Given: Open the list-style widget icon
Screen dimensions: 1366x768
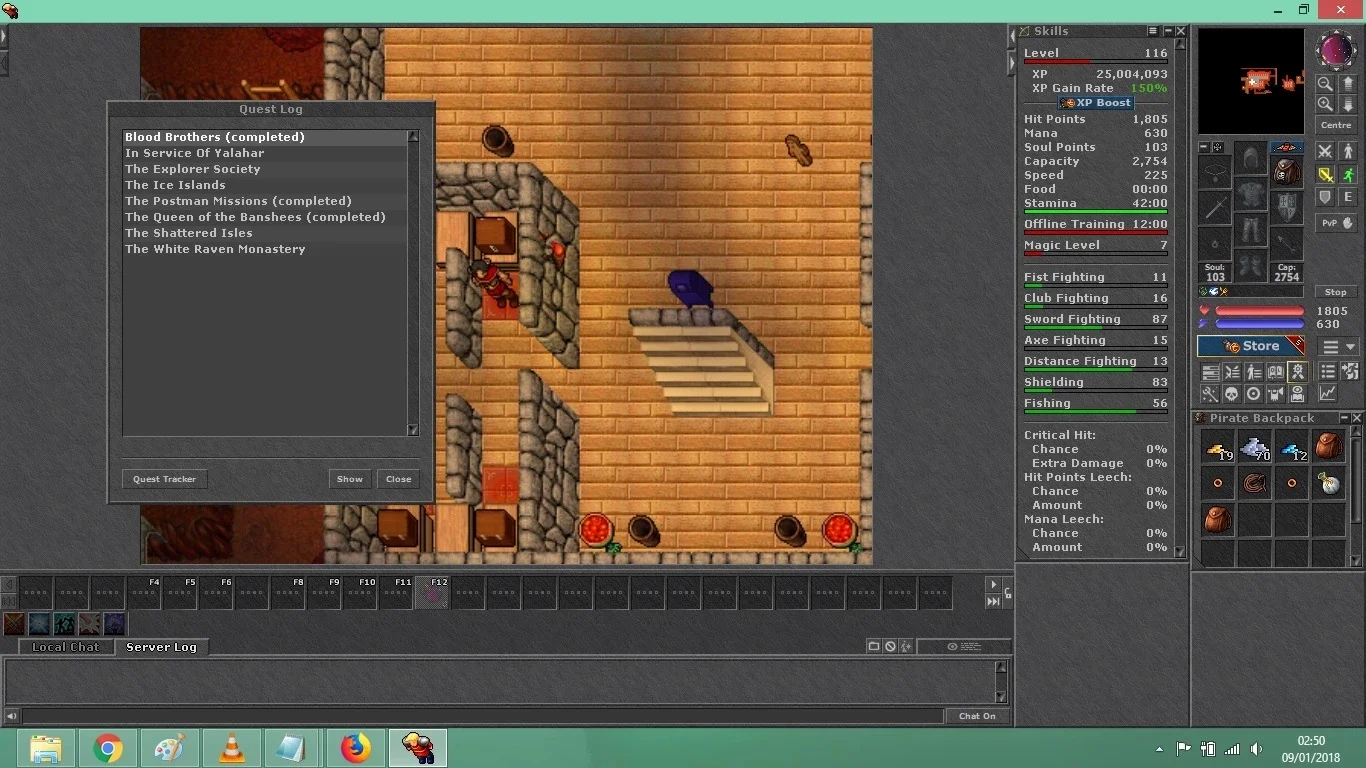Looking at the screenshot, I should [x=1328, y=371].
